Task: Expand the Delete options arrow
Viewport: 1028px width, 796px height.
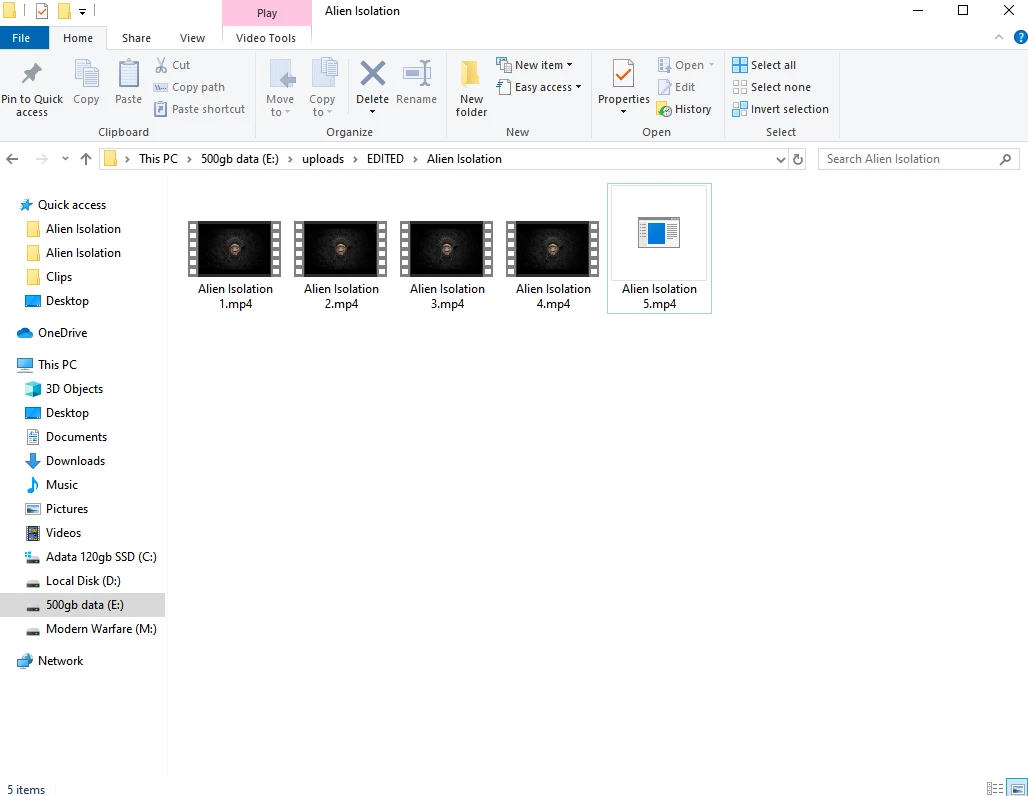Action: (372, 112)
